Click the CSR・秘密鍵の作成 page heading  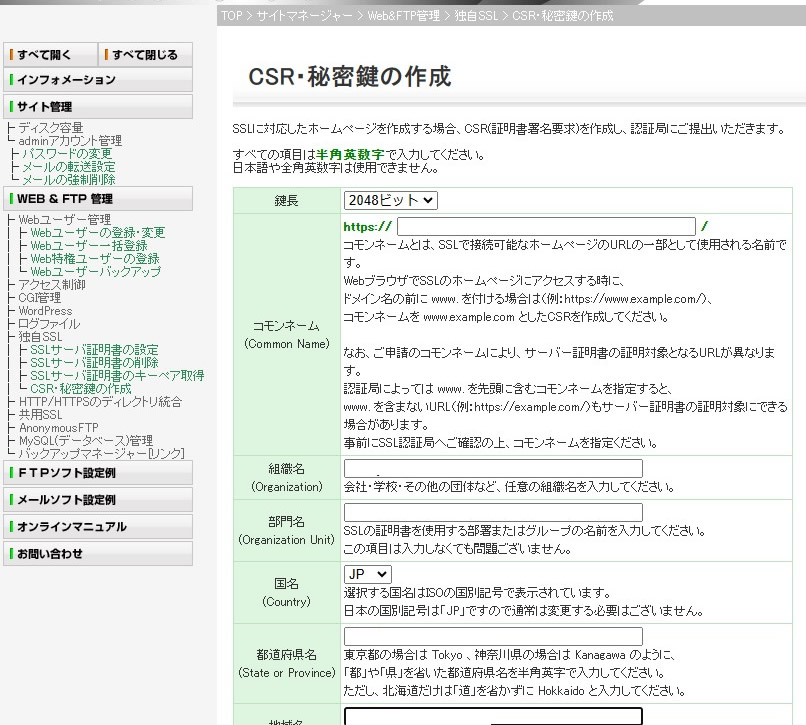click(350, 76)
